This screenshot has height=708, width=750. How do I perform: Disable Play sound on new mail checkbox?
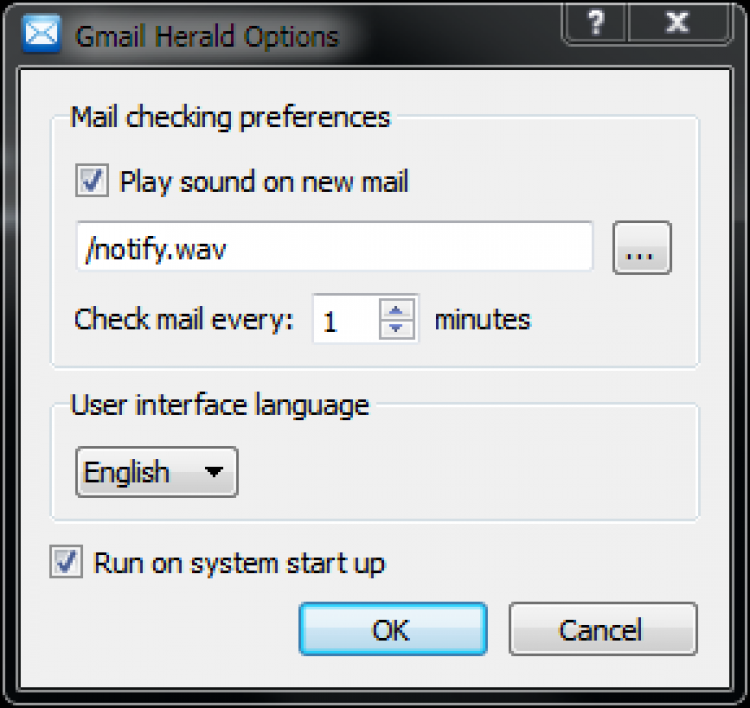[92, 182]
